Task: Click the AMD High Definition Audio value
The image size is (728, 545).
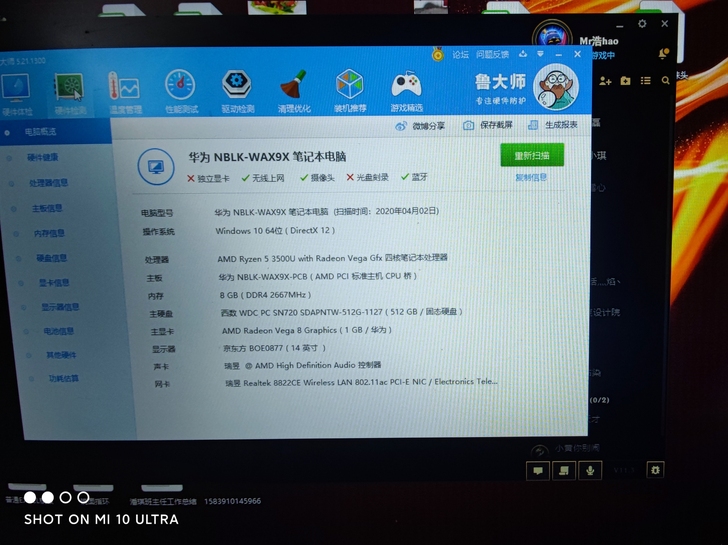Action: tap(302, 365)
